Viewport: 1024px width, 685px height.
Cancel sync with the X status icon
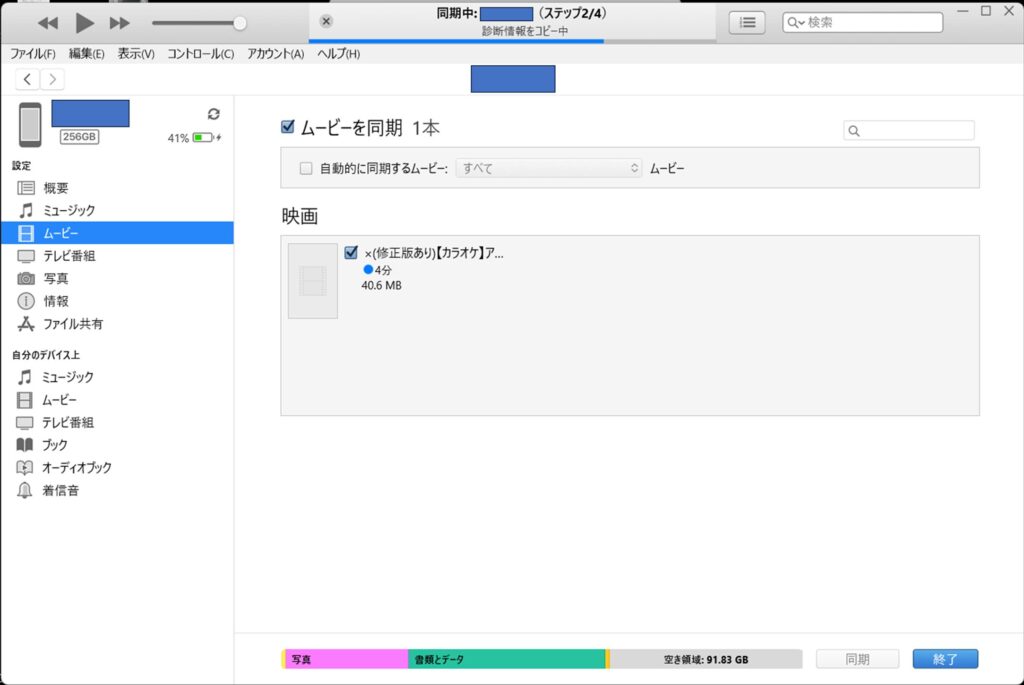326,22
